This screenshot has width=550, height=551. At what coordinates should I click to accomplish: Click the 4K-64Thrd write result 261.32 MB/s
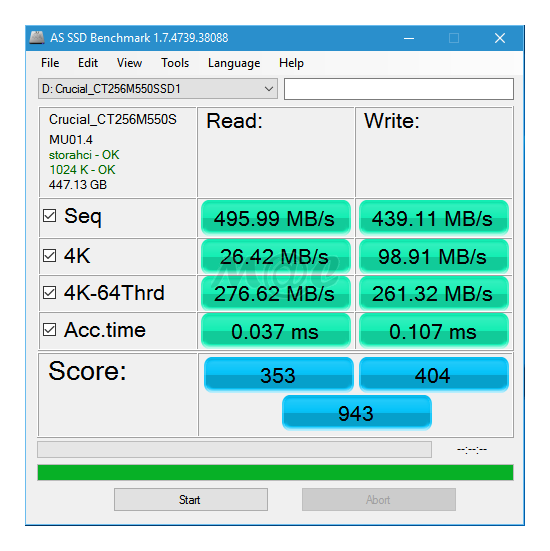click(x=434, y=293)
